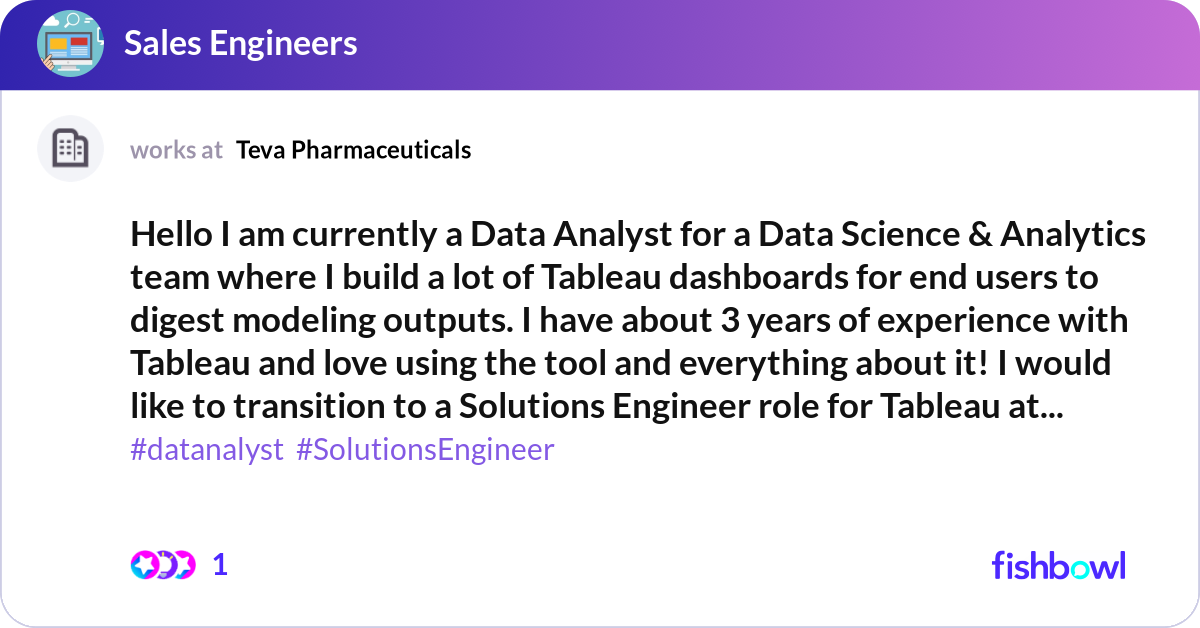
Task: Click the post line starting 'team where I build'
Action: (x=614, y=278)
